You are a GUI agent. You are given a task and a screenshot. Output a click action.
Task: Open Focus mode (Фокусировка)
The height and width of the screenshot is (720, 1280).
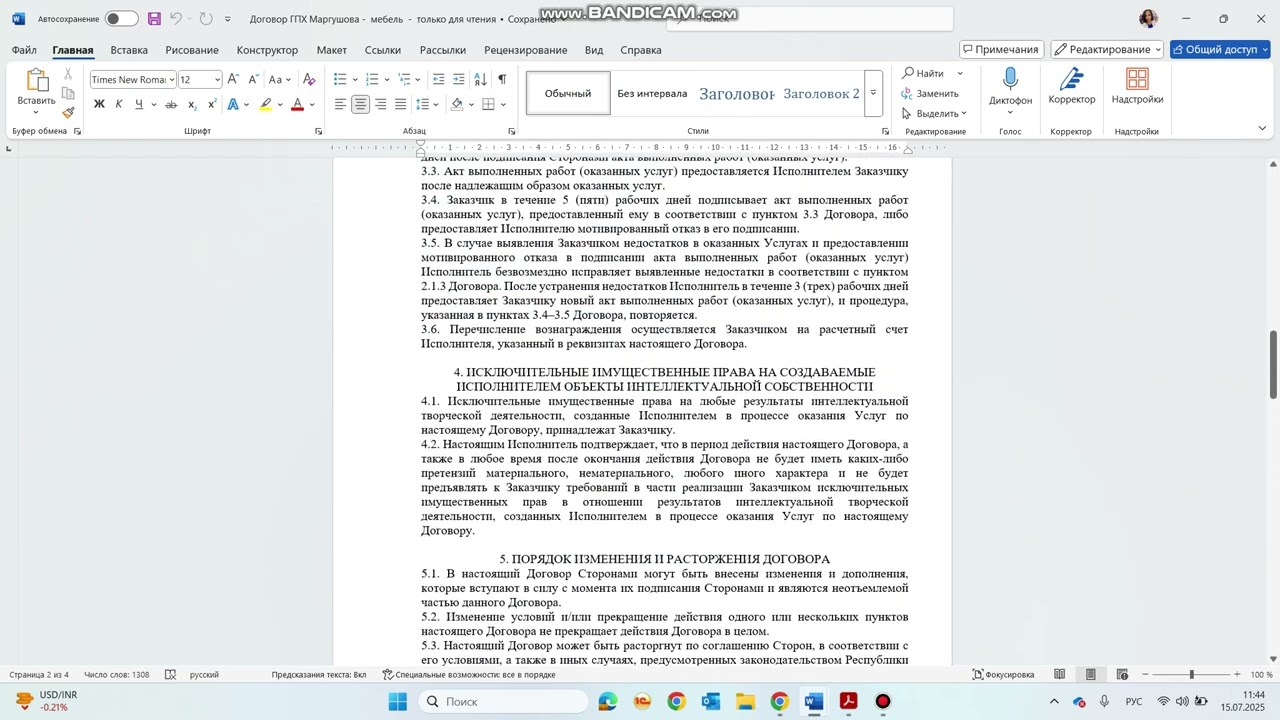pos(1003,675)
